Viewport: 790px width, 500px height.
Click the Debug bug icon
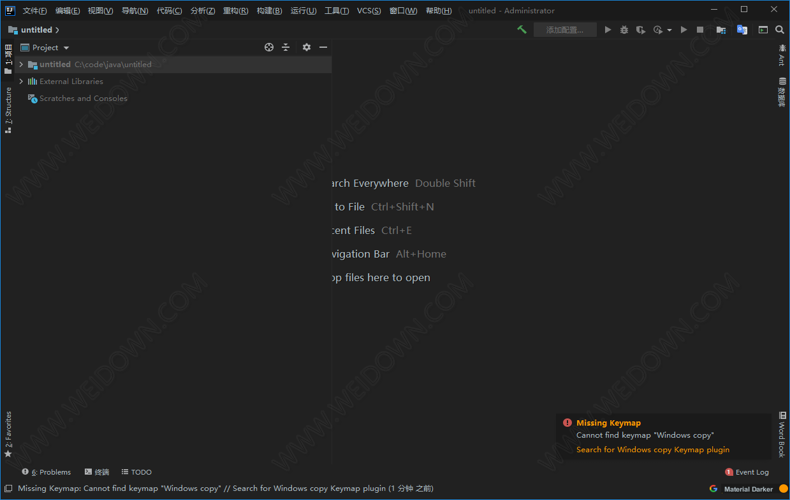[x=624, y=30]
